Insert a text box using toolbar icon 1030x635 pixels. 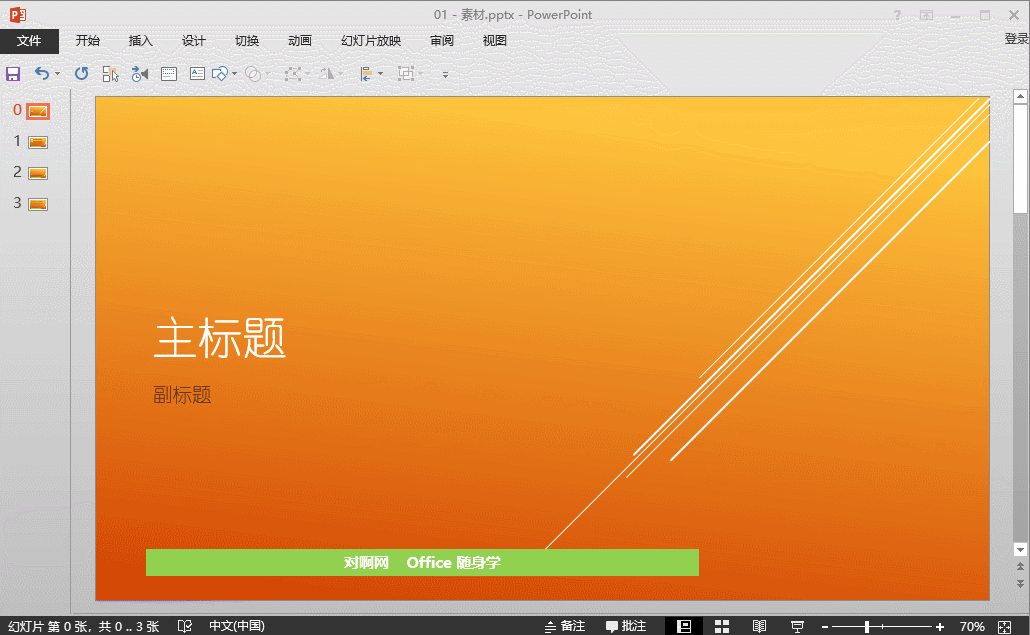[x=197, y=74]
